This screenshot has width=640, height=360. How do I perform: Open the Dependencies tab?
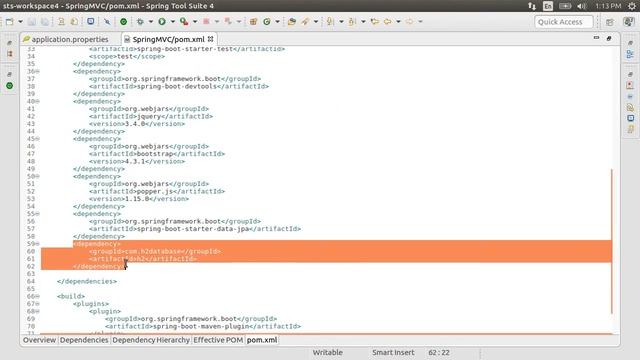[x=84, y=340]
